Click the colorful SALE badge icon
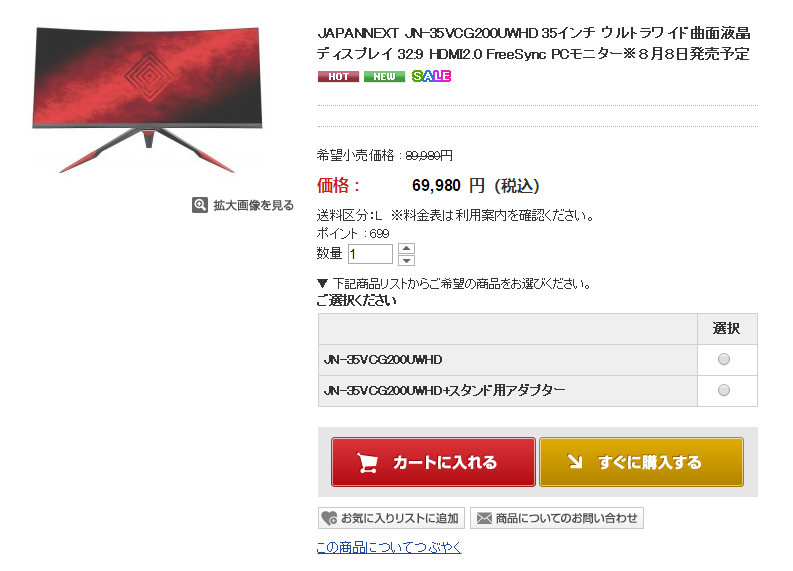 [431, 76]
